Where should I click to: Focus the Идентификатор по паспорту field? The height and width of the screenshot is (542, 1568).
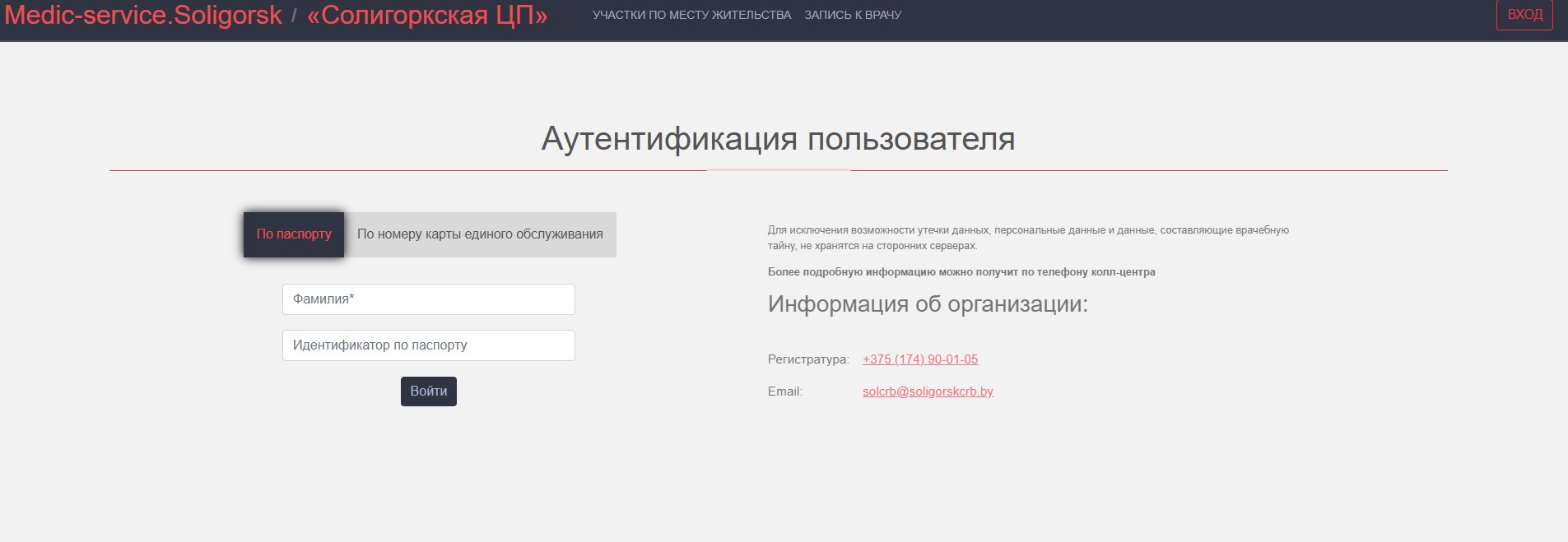429,345
